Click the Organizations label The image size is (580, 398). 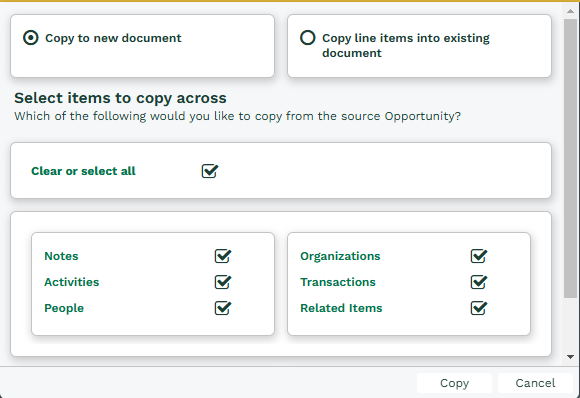pyautogui.click(x=340, y=256)
